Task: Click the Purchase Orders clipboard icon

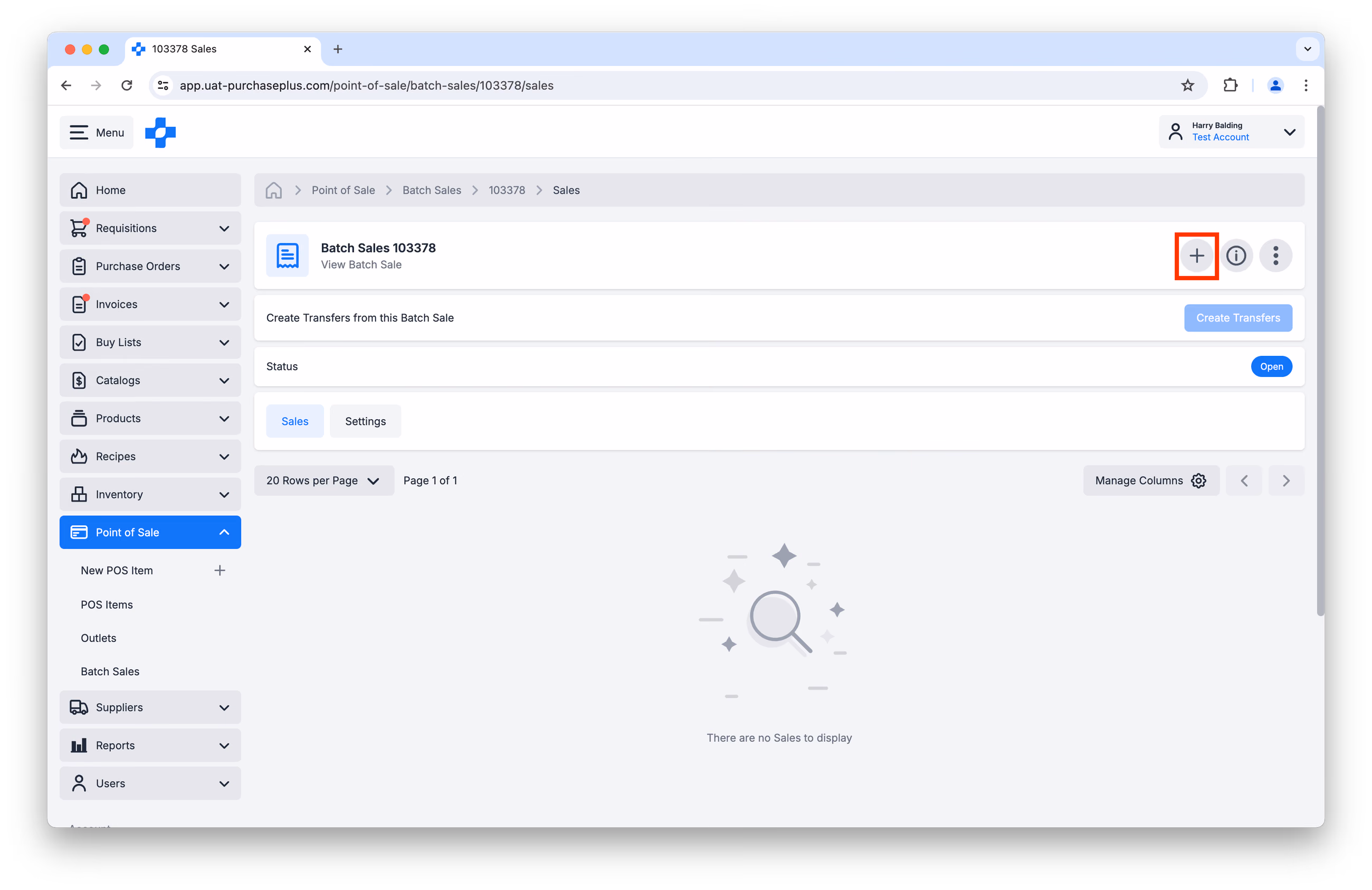Action: click(x=79, y=267)
